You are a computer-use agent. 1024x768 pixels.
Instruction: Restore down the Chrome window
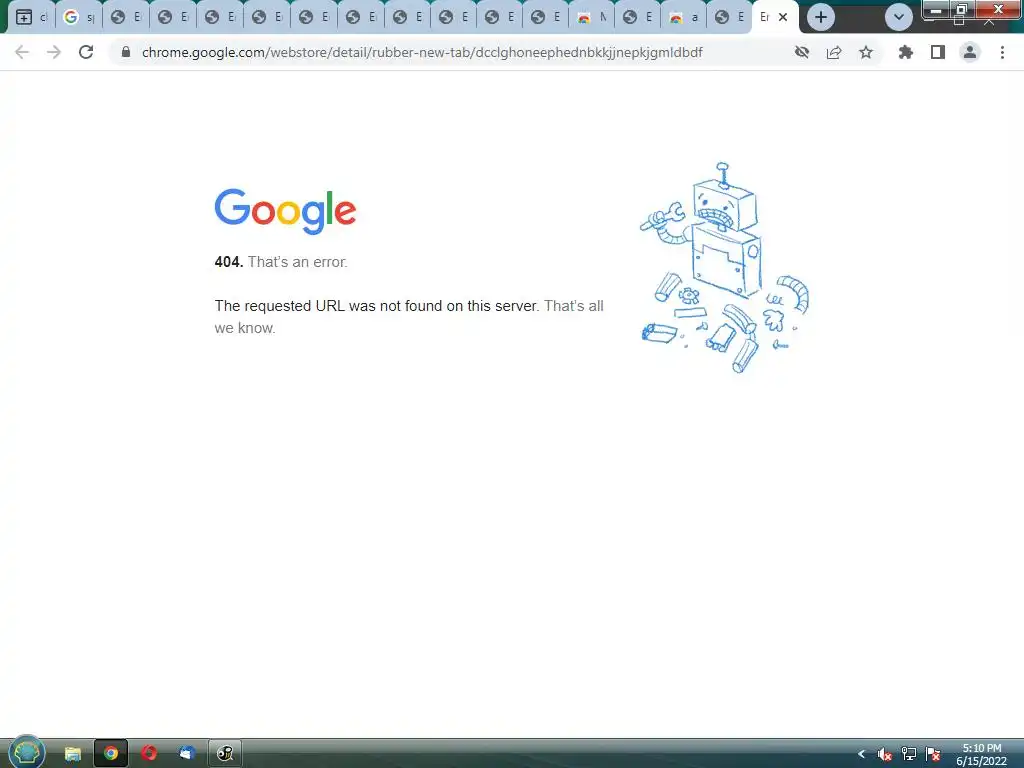tap(962, 10)
